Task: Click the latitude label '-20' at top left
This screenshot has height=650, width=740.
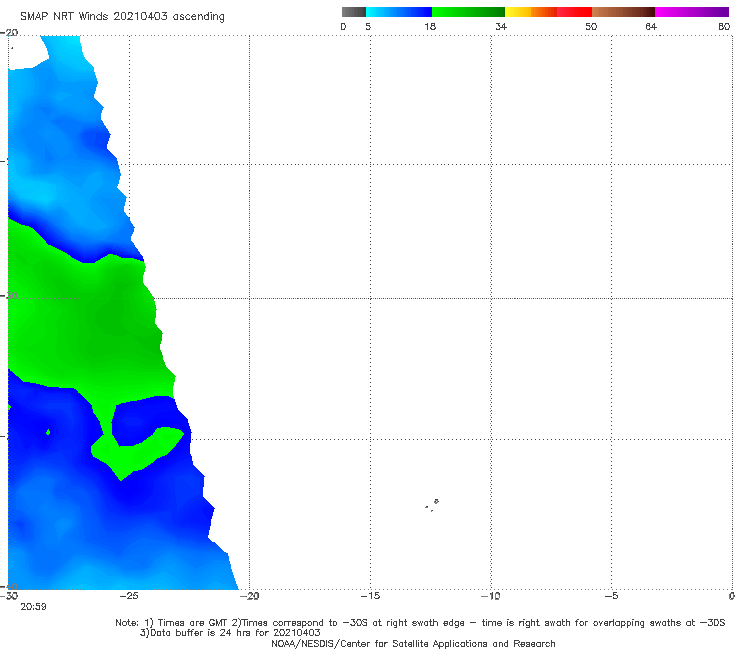Action: (9, 33)
